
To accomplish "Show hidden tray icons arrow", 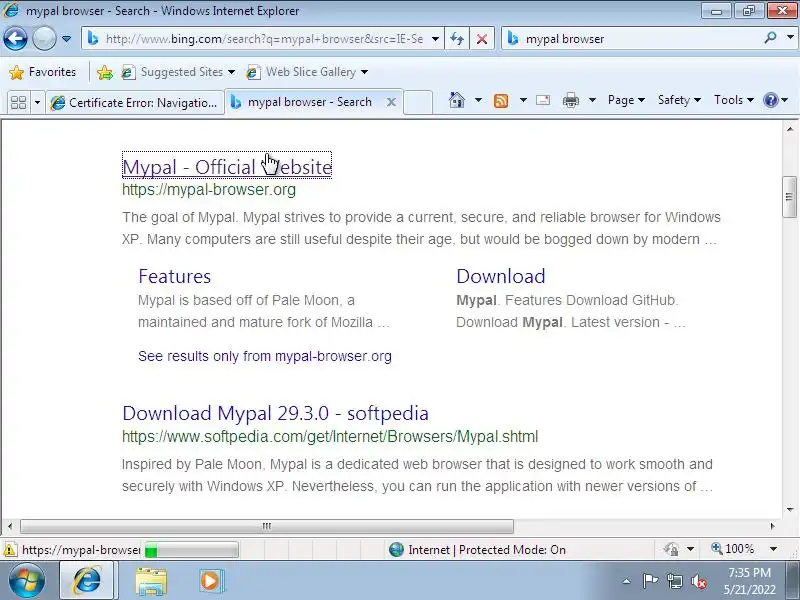I will coord(626,581).
